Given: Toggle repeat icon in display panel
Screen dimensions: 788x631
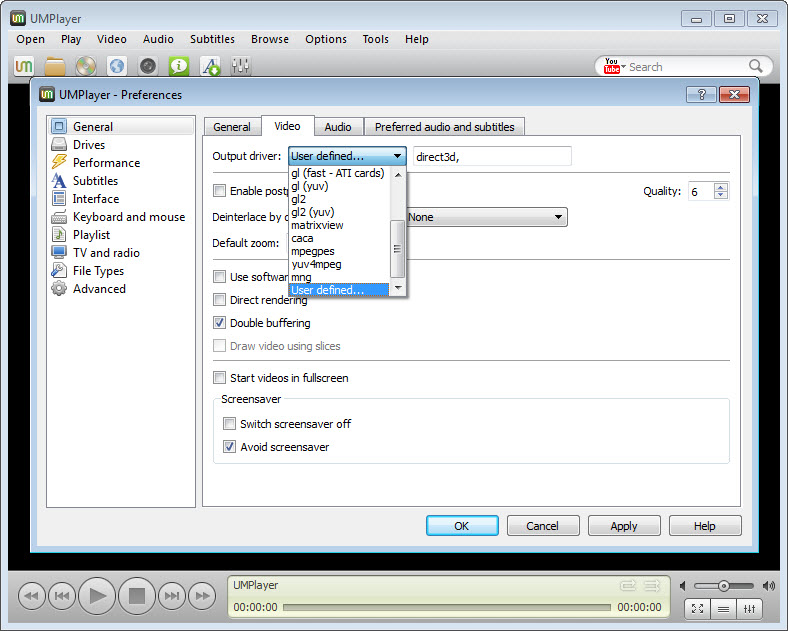Looking at the screenshot, I should [628, 585].
